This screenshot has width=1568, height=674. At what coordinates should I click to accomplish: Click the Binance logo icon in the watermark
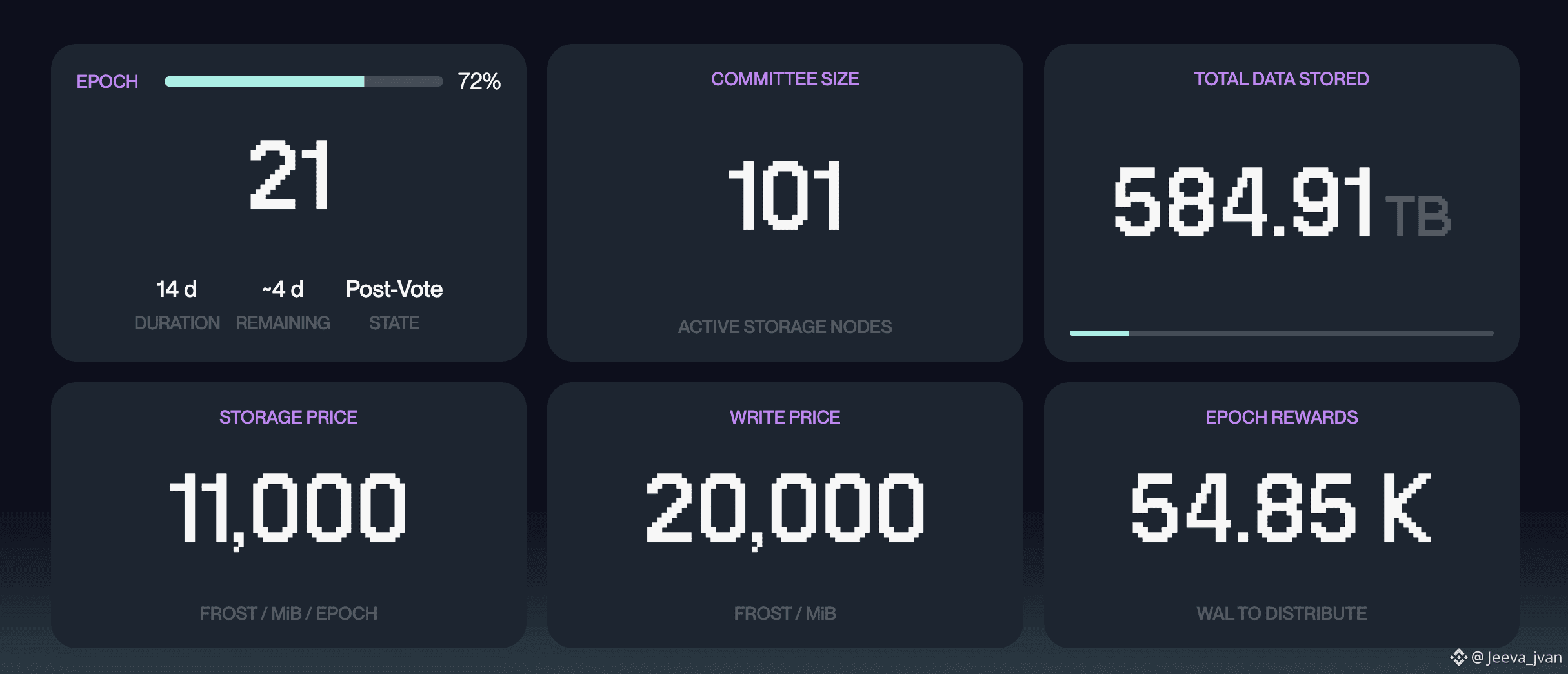tap(1458, 658)
